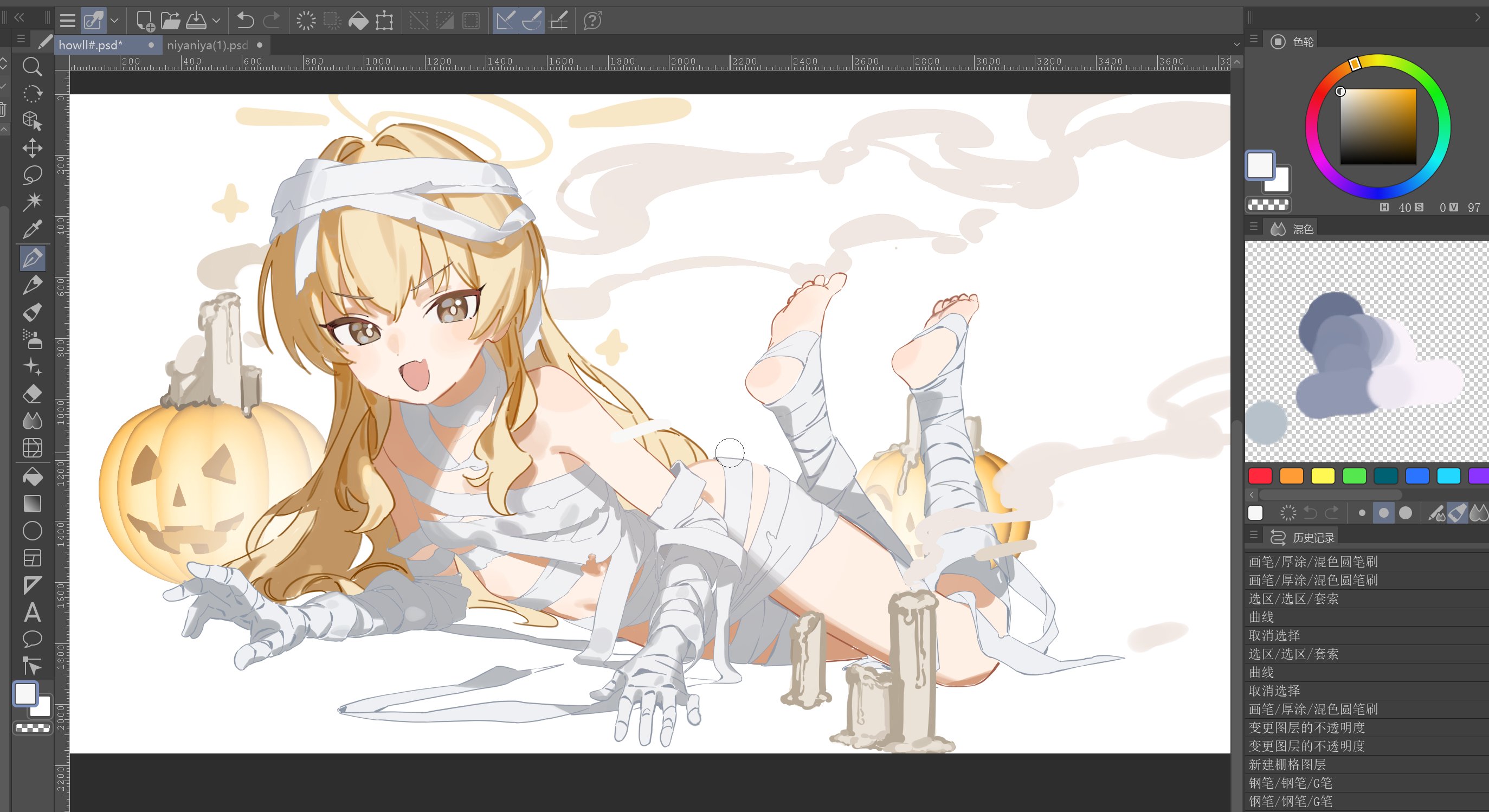Toggle Snap to grid in the command bar
The image size is (1489, 812).
click(x=559, y=21)
